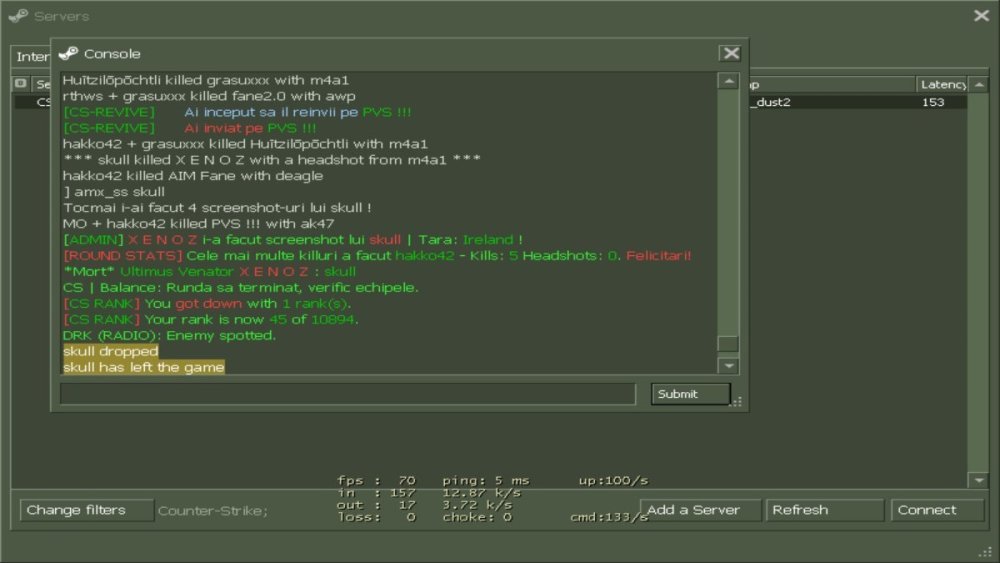The width and height of the screenshot is (1000, 563).
Task: Click 'hakko42 killed AIM Fane with deagle' line
Action: pos(193,176)
